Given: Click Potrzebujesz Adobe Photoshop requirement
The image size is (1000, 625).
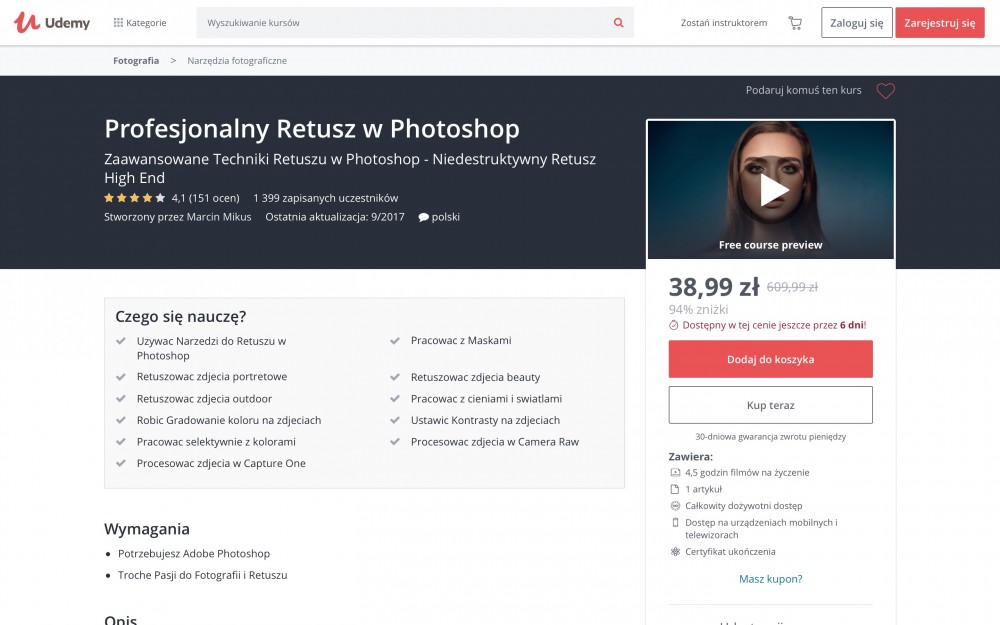Looking at the screenshot, I should click(x=194, y=554).
